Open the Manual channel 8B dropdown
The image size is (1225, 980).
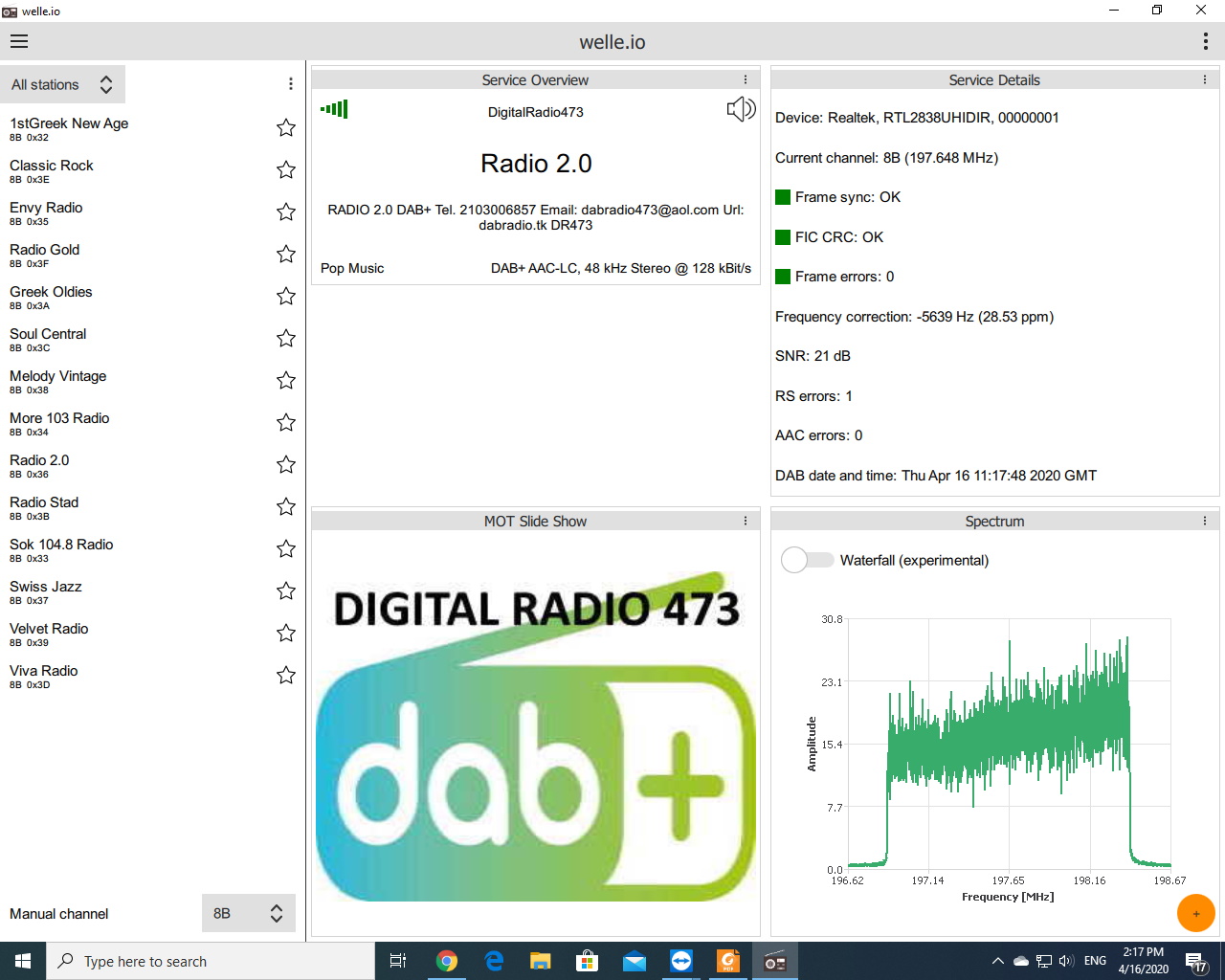tap(248, 913)
